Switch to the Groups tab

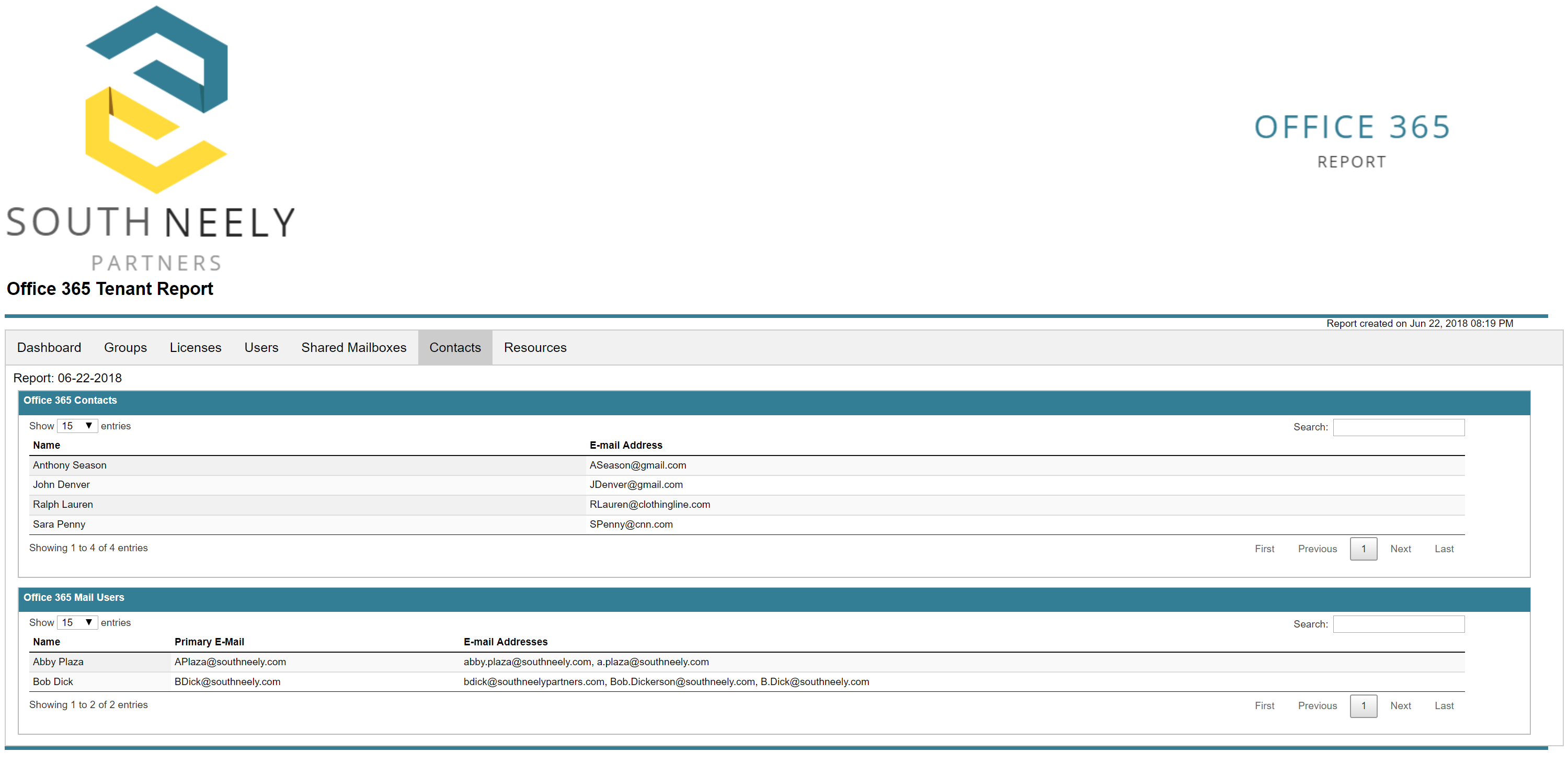(x=125, y=347)
